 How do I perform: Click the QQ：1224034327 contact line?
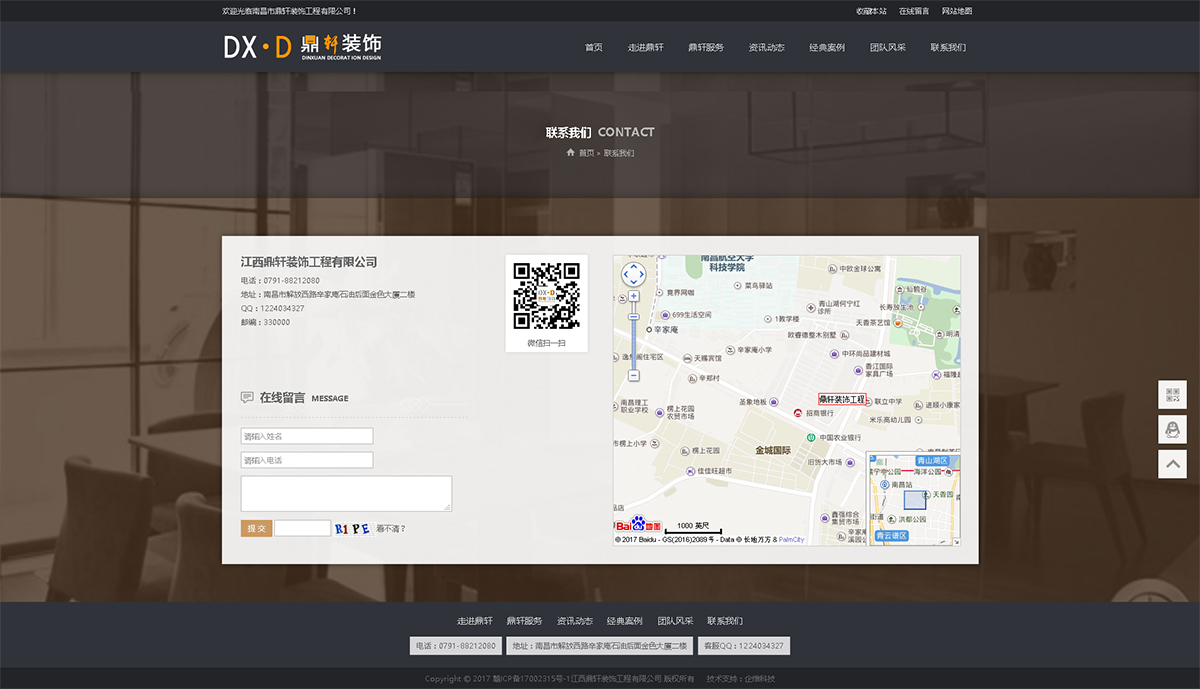(x=273, y=308)
